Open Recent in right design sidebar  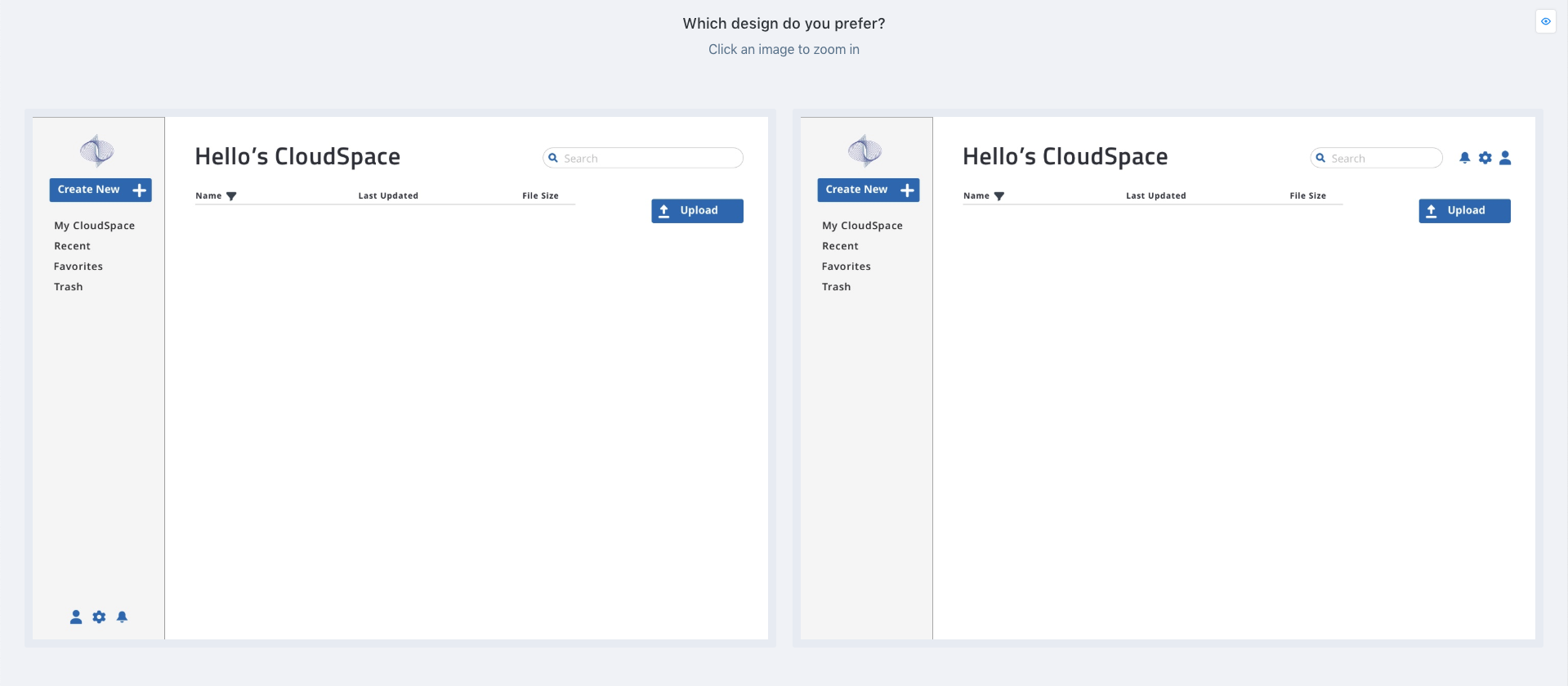[841, 246]
